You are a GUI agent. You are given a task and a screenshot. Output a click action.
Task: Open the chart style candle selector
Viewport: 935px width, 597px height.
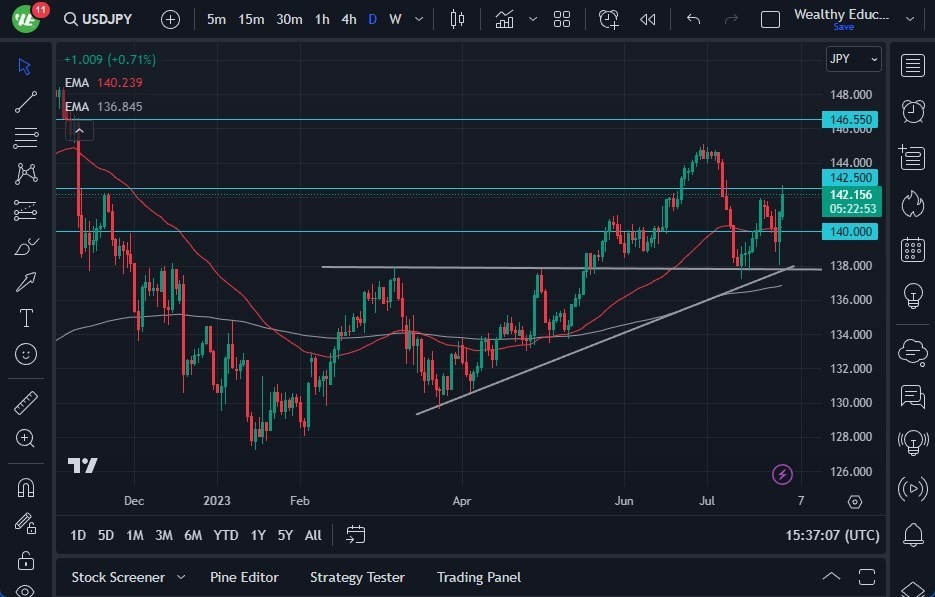457,18
